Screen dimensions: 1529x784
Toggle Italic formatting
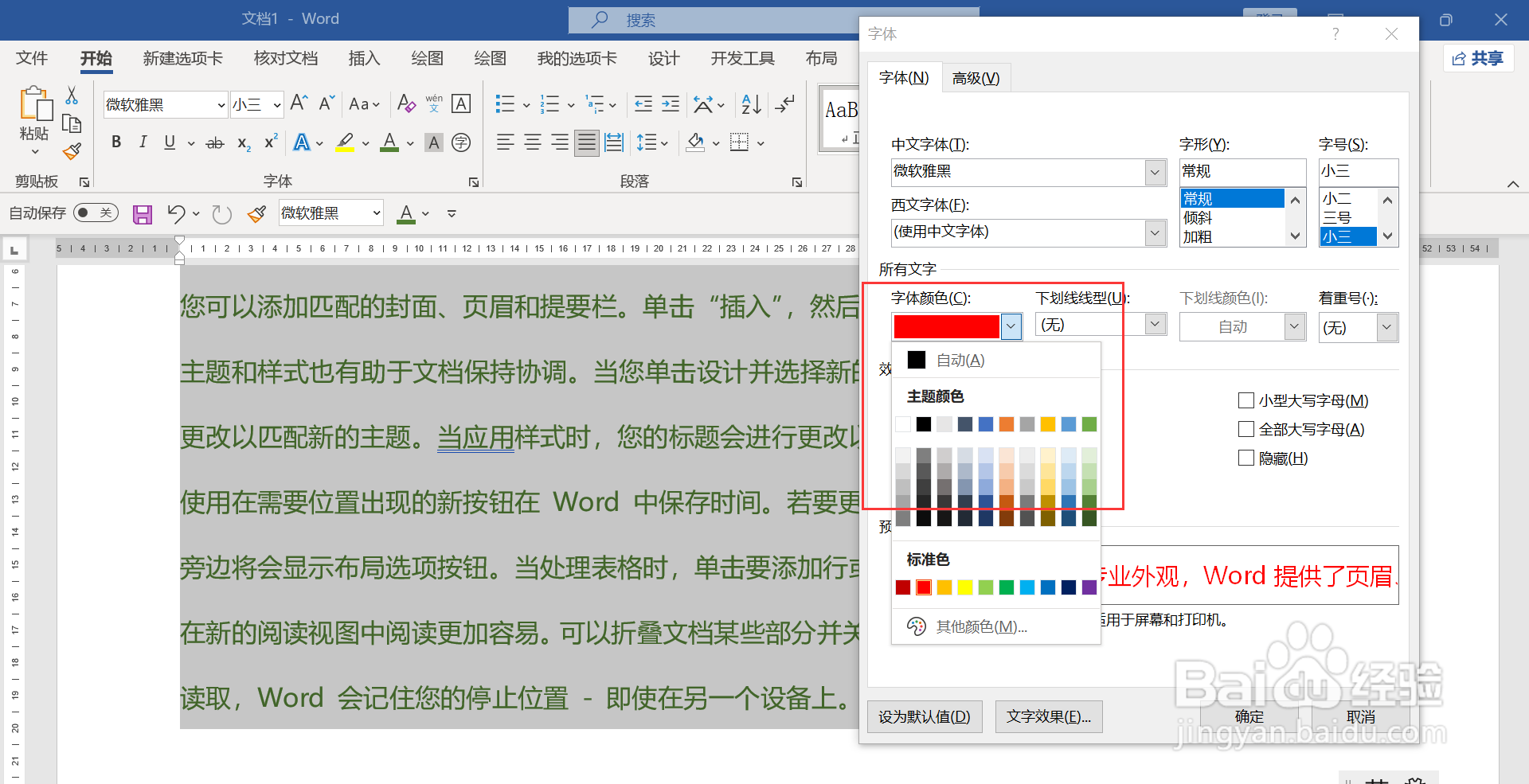[143, 142]
